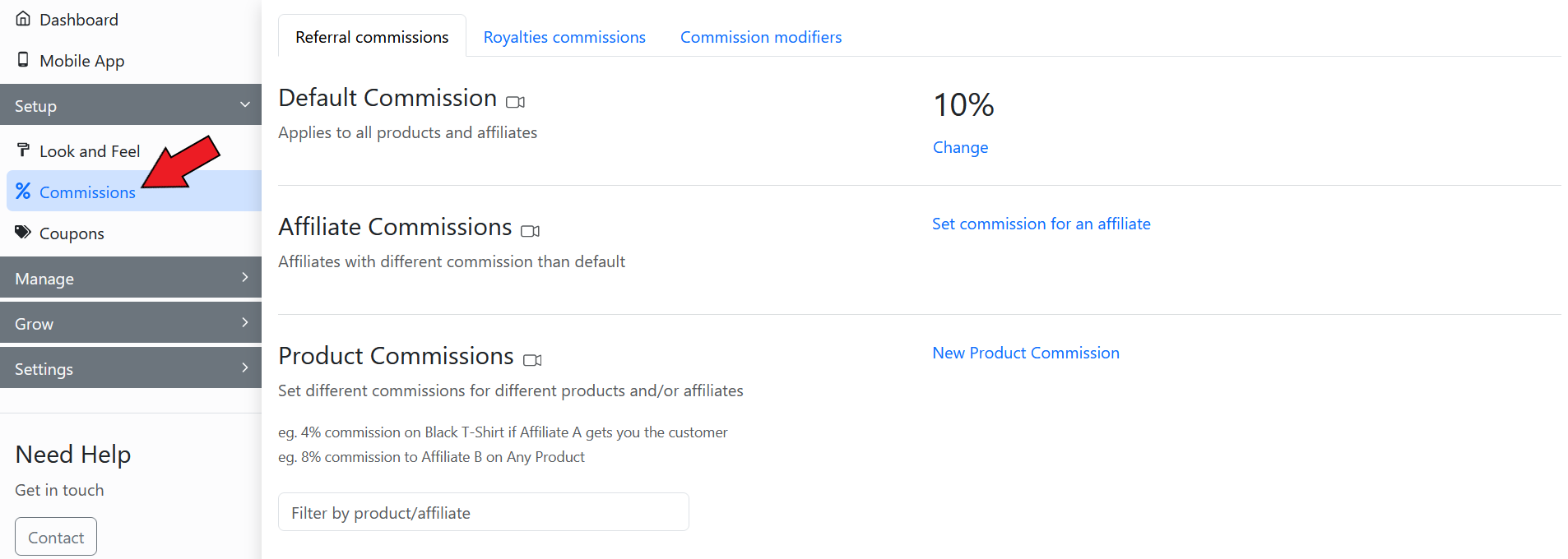Screen dimensions: 1568x559
Task: Play the Default Commission video icon
Action: coord(515,102)
